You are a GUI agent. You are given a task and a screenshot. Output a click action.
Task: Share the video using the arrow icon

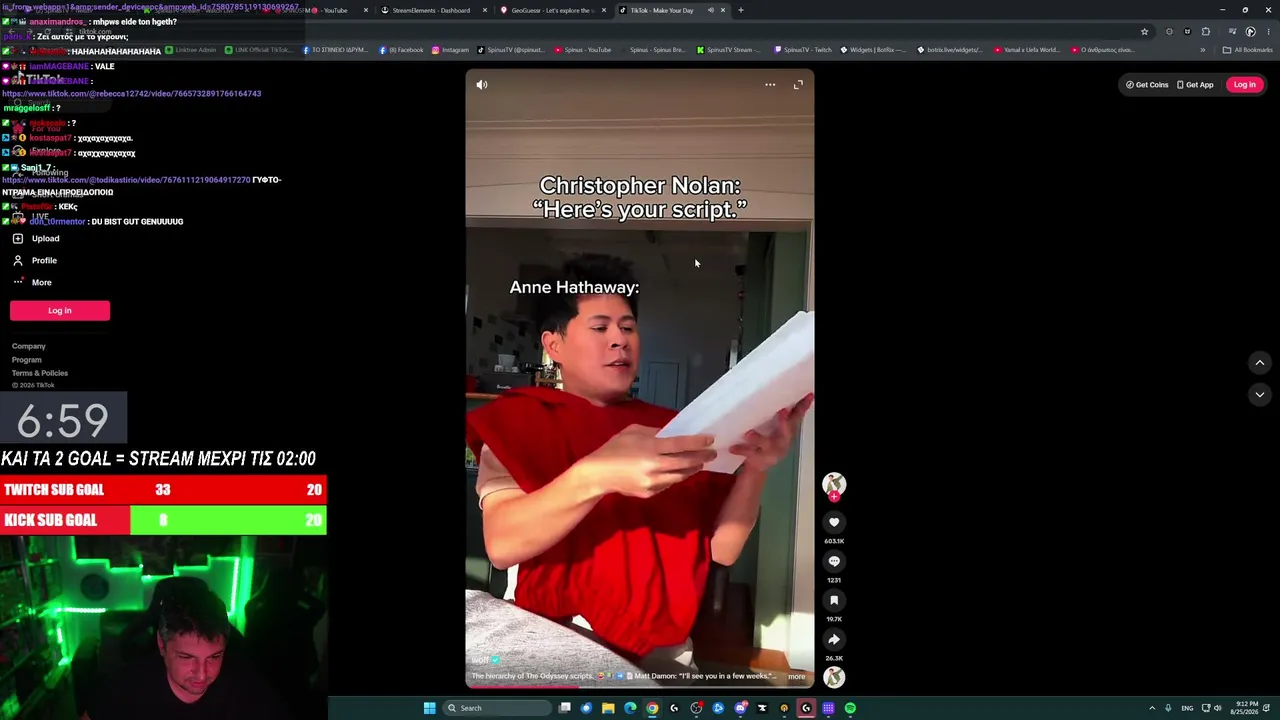point(834,639)
